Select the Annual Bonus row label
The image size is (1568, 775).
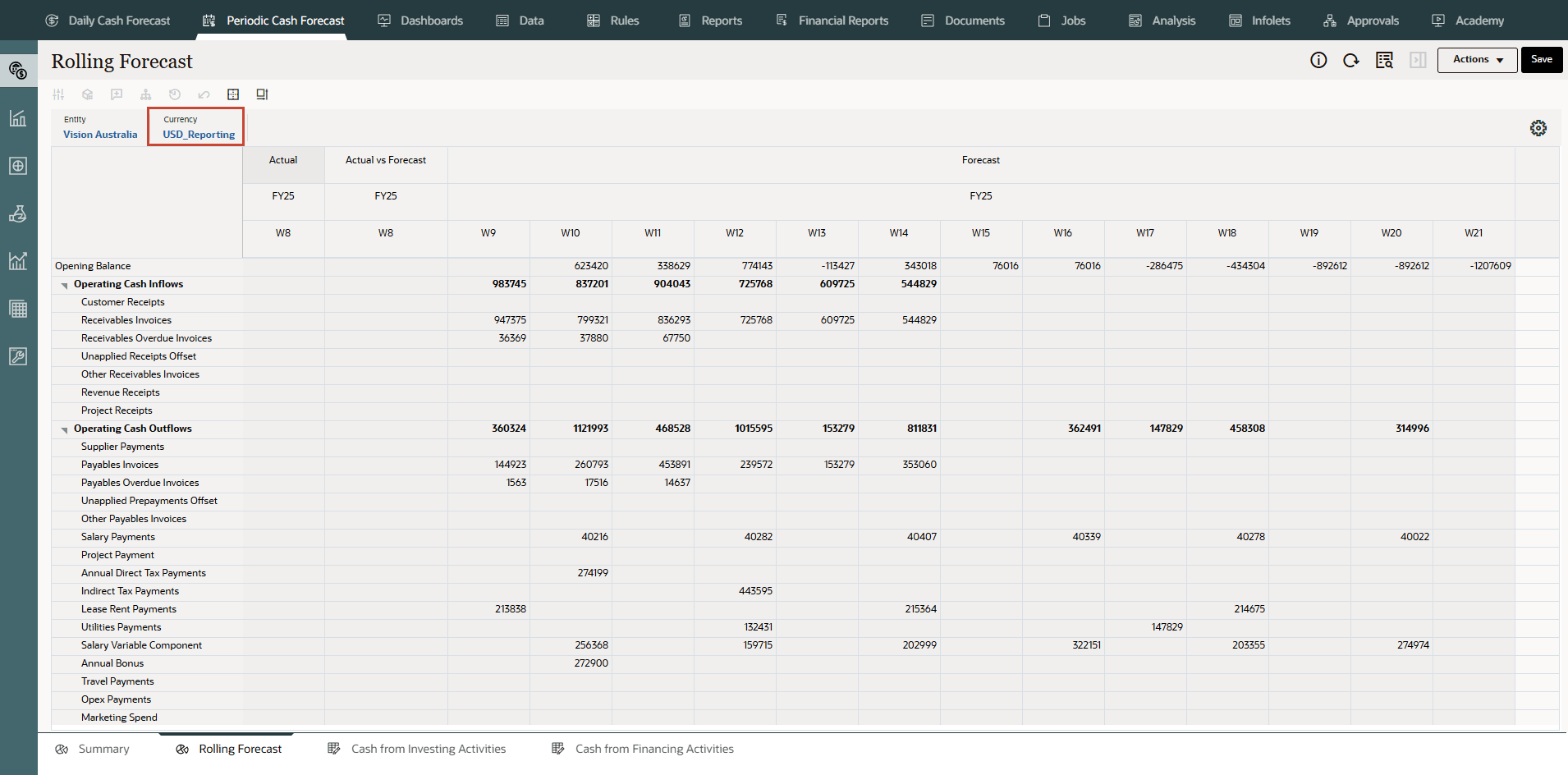tap(112, 663)
